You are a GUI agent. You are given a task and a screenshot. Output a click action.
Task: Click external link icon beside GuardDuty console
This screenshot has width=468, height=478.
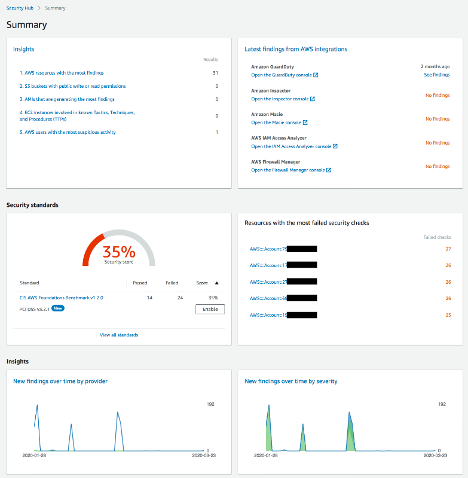click(x=316, y=75)
